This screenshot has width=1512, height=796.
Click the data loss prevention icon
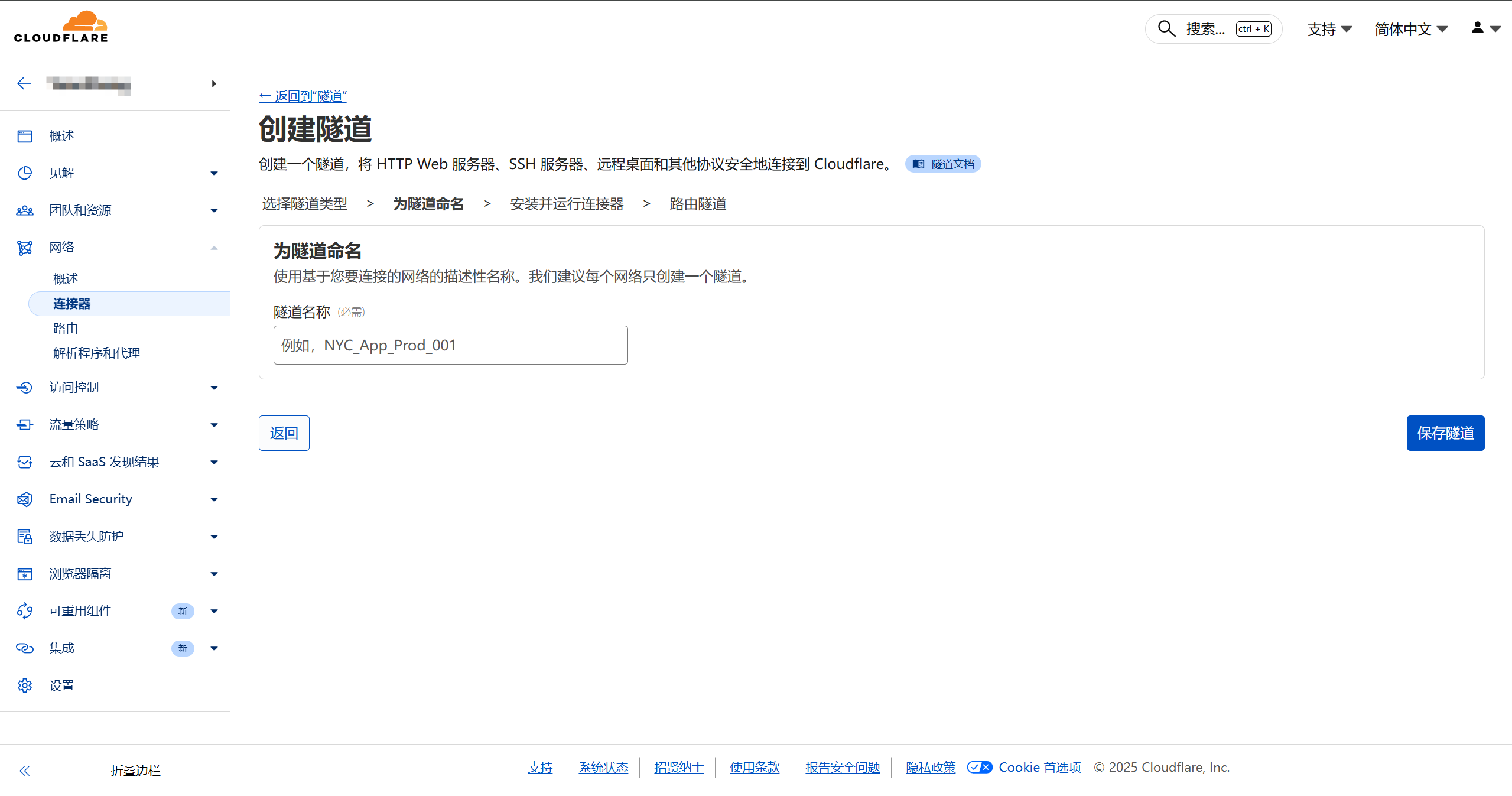point(24,537)
